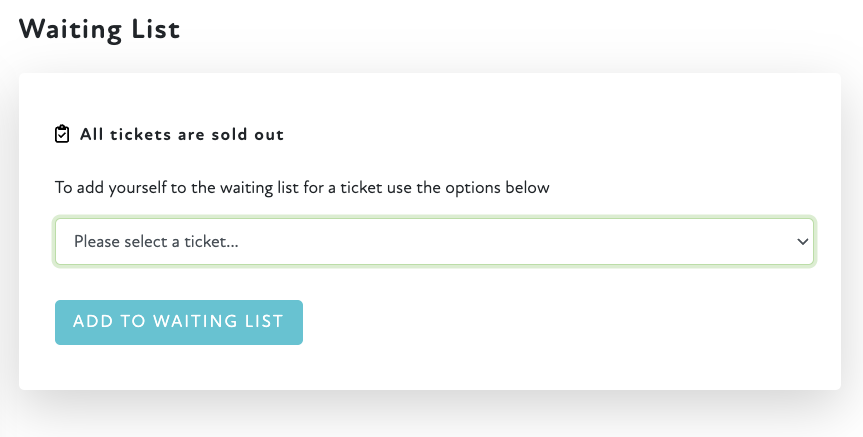Click the 'All tickets are sold out' text
The width and height of the screenshot is (863, 437).
click(182, 134)
